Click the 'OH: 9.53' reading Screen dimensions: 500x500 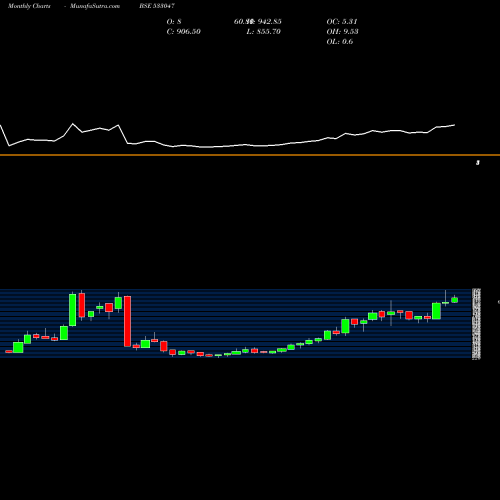click(342, 32)
